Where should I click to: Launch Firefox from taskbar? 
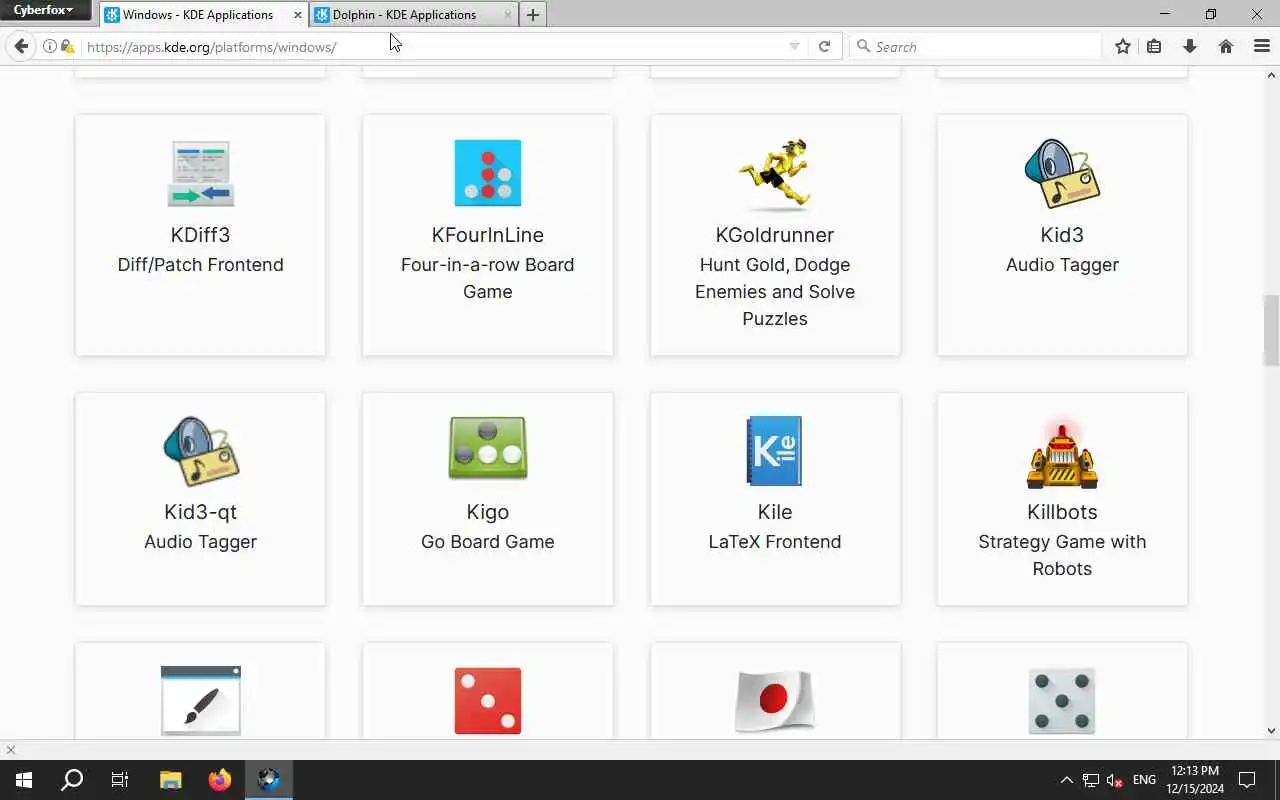219,780
